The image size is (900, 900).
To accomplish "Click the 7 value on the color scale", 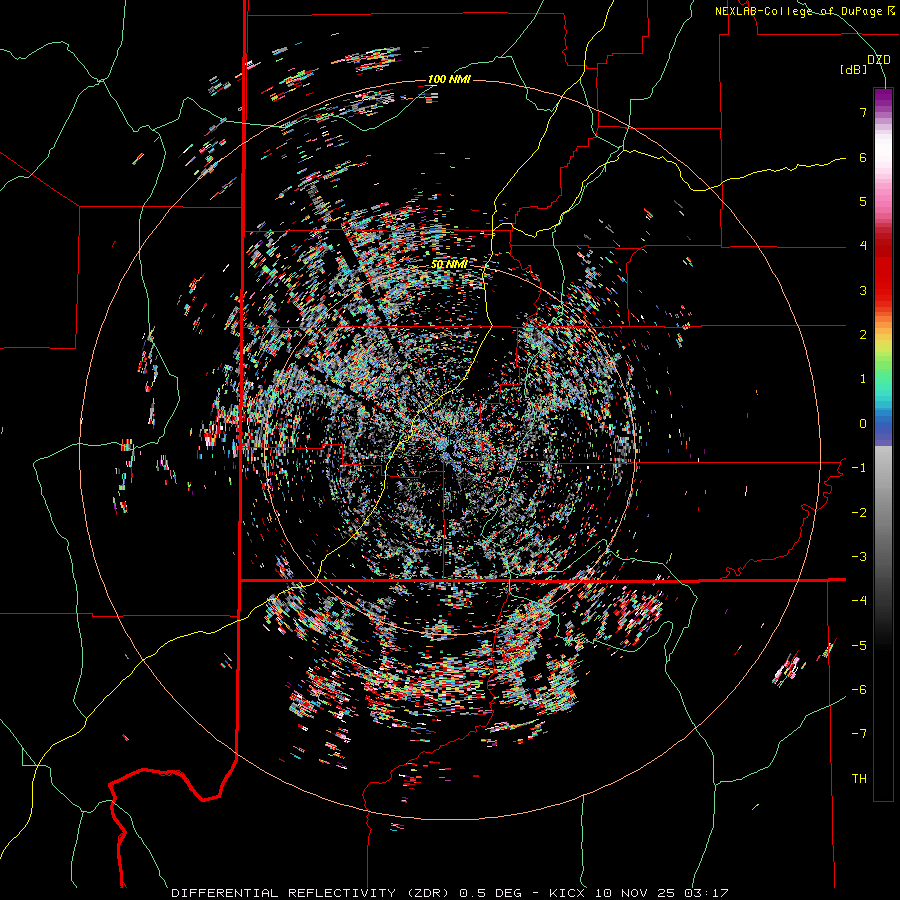I will 863,112.
